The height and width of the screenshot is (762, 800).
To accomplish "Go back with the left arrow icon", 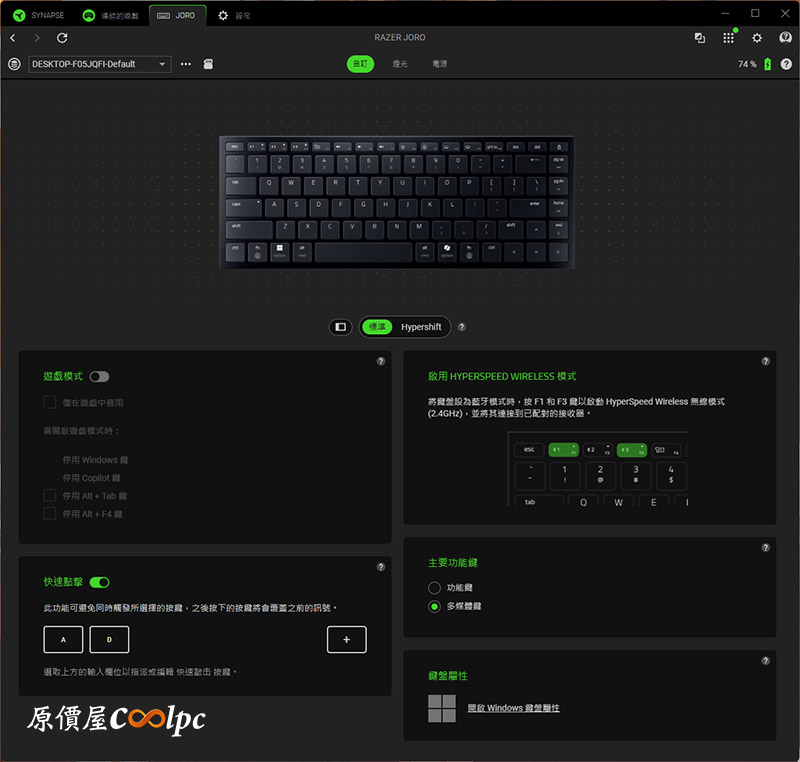I will [13, 38].
